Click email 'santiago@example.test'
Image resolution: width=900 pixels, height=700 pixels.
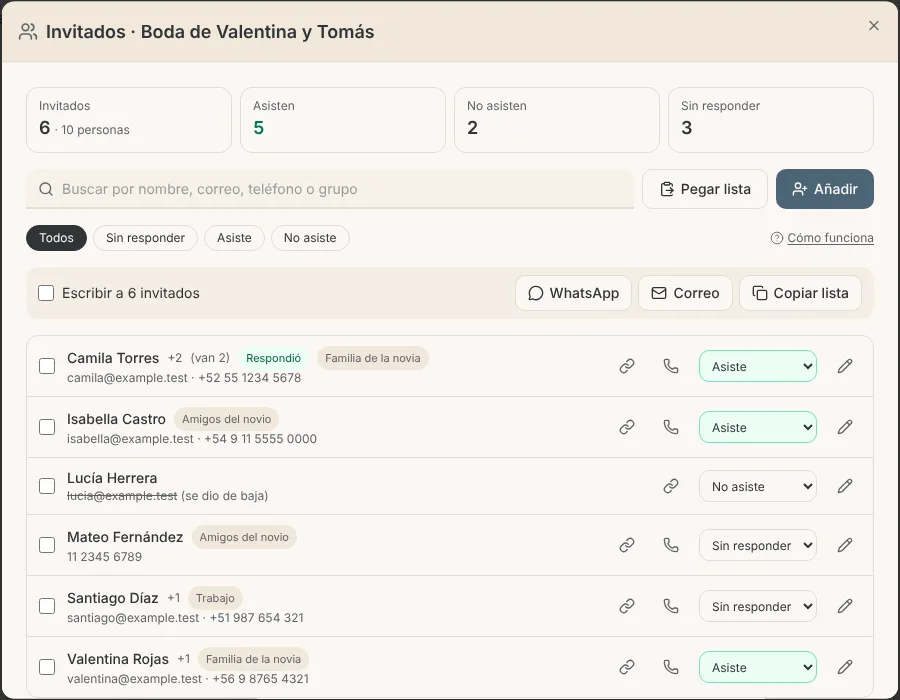pos(133,618)
